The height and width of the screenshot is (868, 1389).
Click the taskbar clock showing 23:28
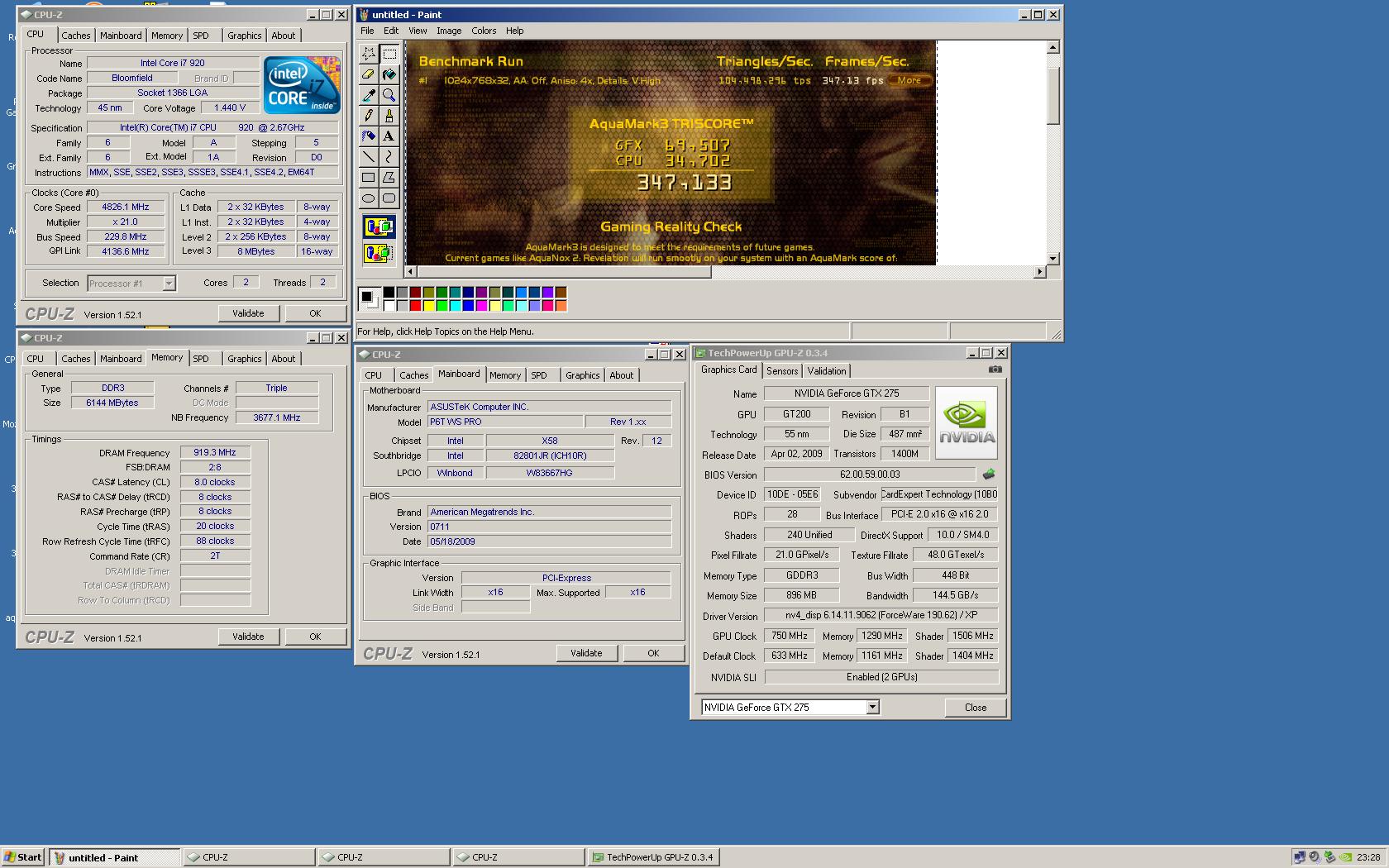coord(1368,857)
